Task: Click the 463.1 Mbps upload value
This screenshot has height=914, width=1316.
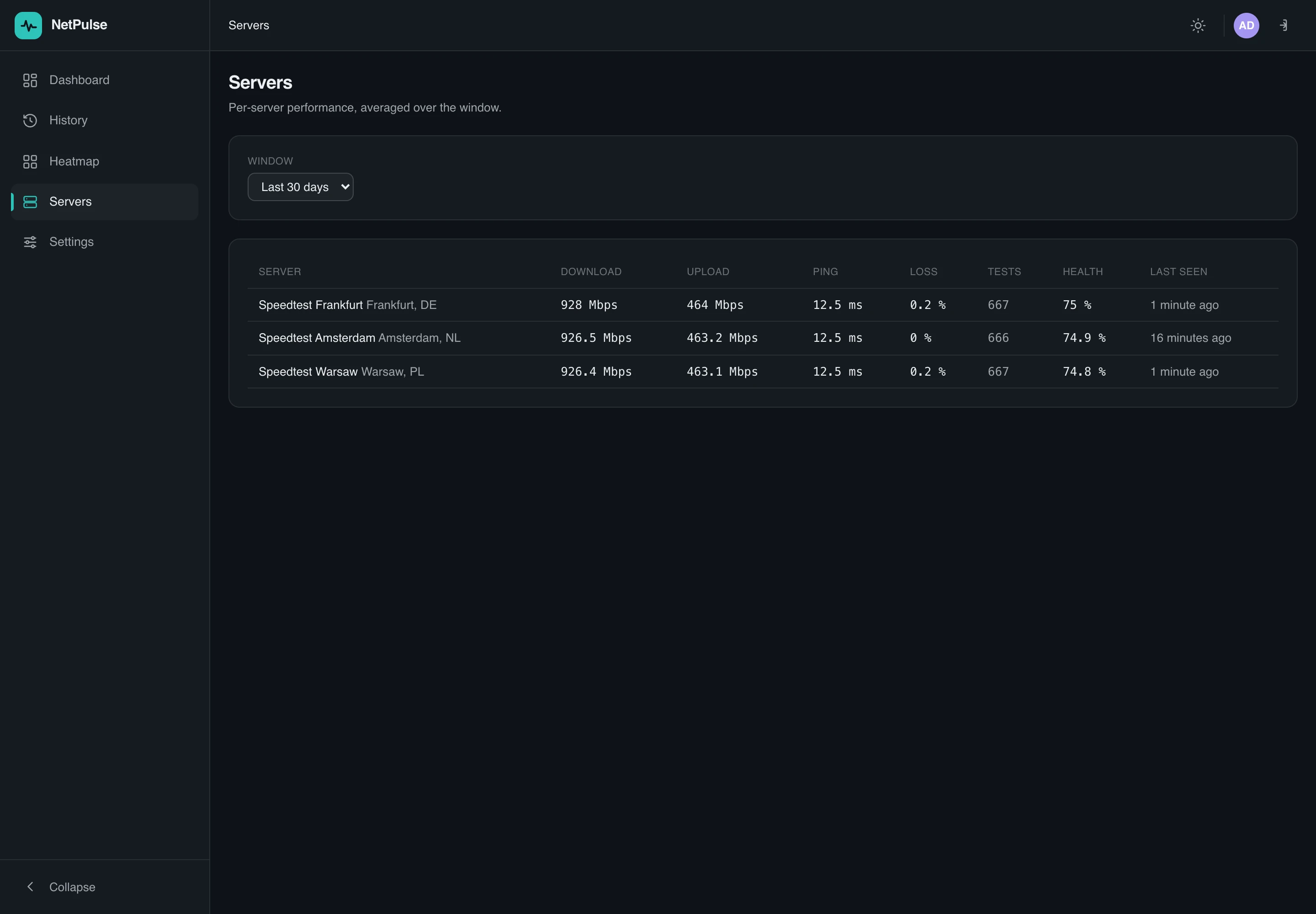Action: point(722,372)
